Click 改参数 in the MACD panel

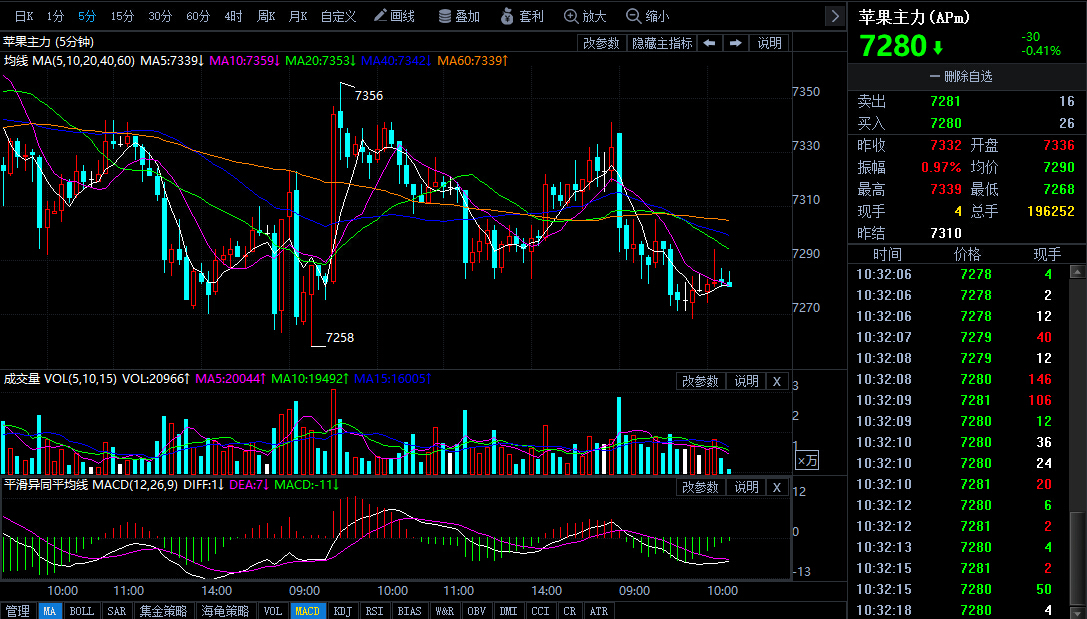[x=700, y=487]
